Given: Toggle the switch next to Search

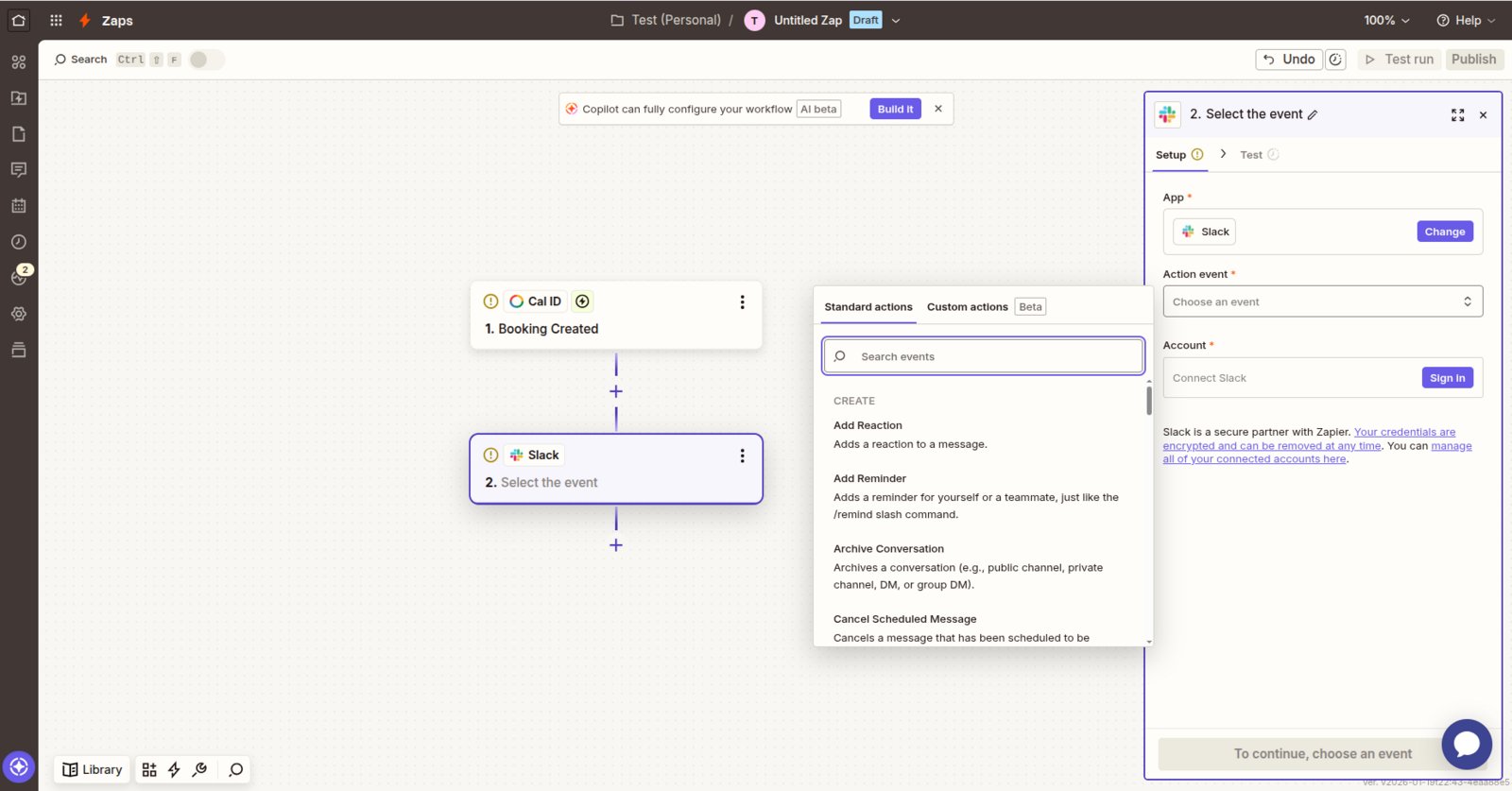Looking at the screenshot, I should pyautogui.click(x=206, y=60).
